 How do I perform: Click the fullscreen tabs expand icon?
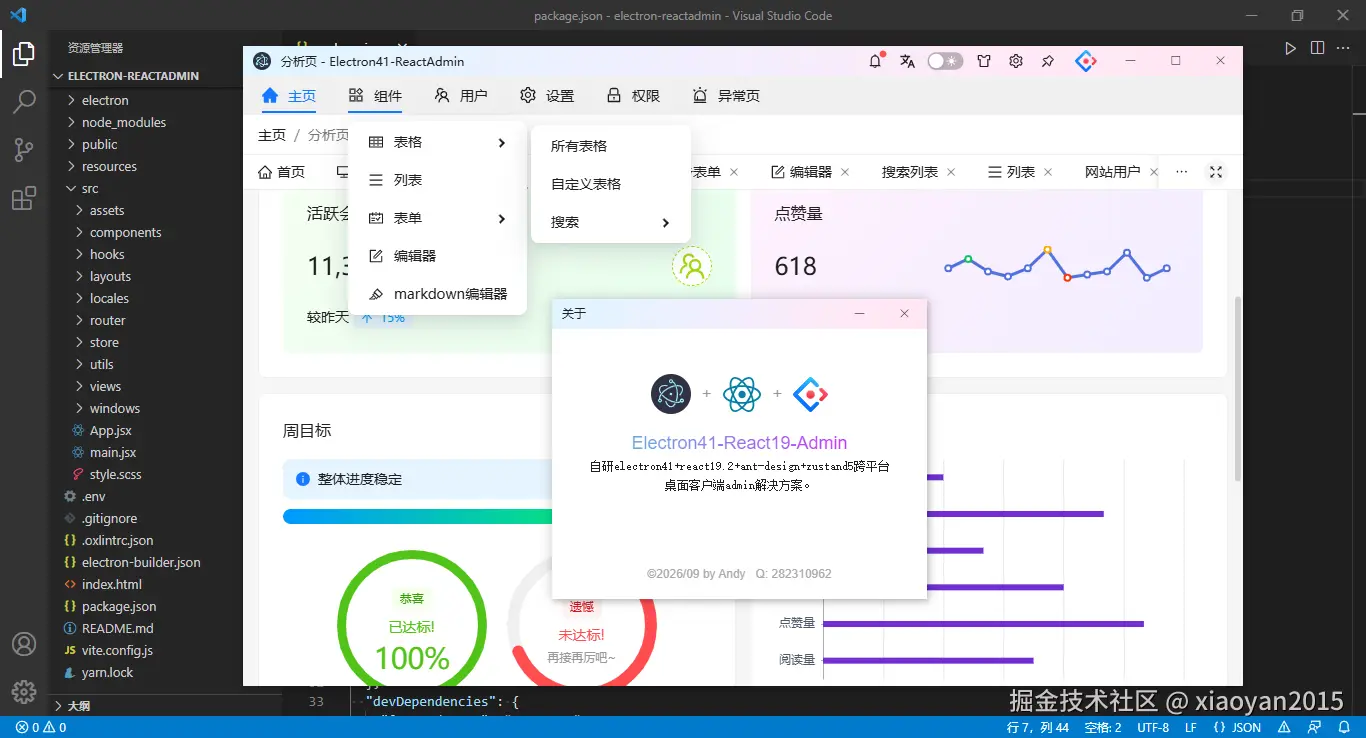coord(1216,172)
